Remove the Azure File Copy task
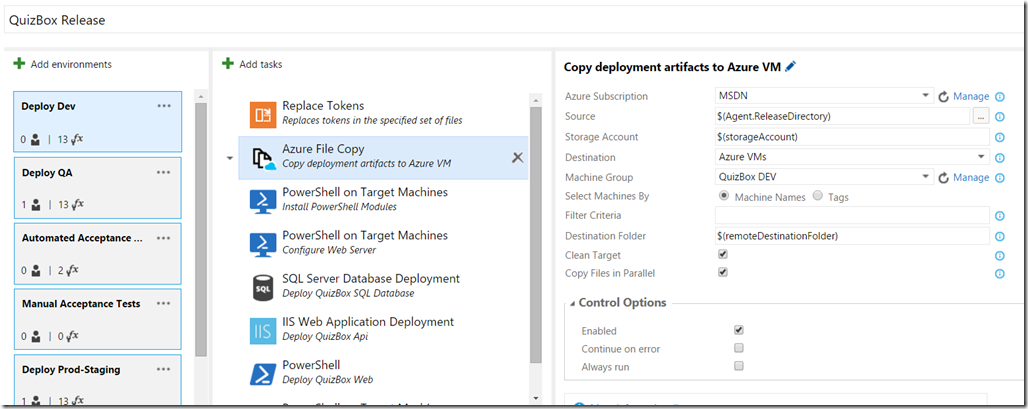This screenshot has width=1028, height=409. click(518, 157)
